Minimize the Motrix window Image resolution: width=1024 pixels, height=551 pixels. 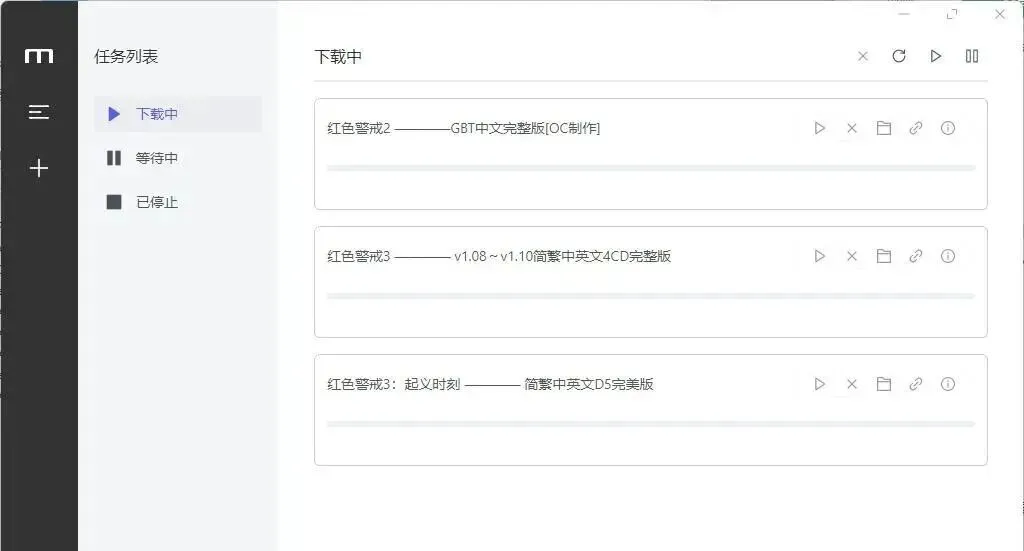[x=904, y=14]
